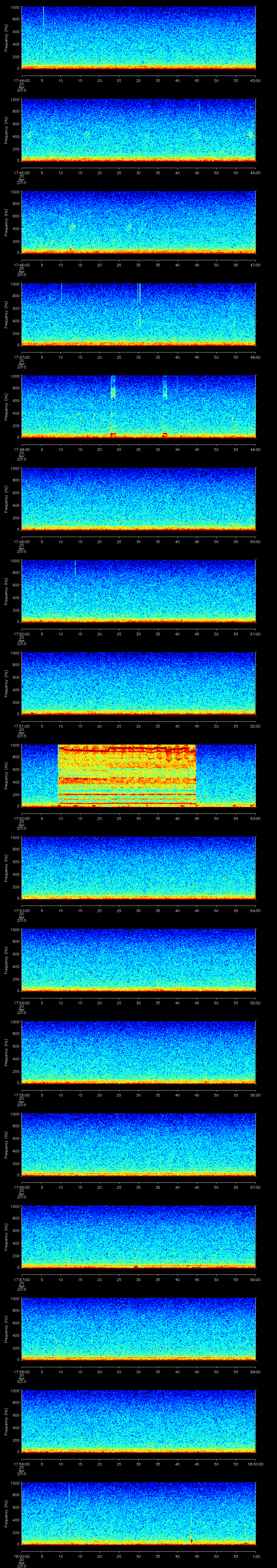Select the spectrogram panel starting at 17:59:00
This screenshot has height=1568, width=277.
point(138,1422)
